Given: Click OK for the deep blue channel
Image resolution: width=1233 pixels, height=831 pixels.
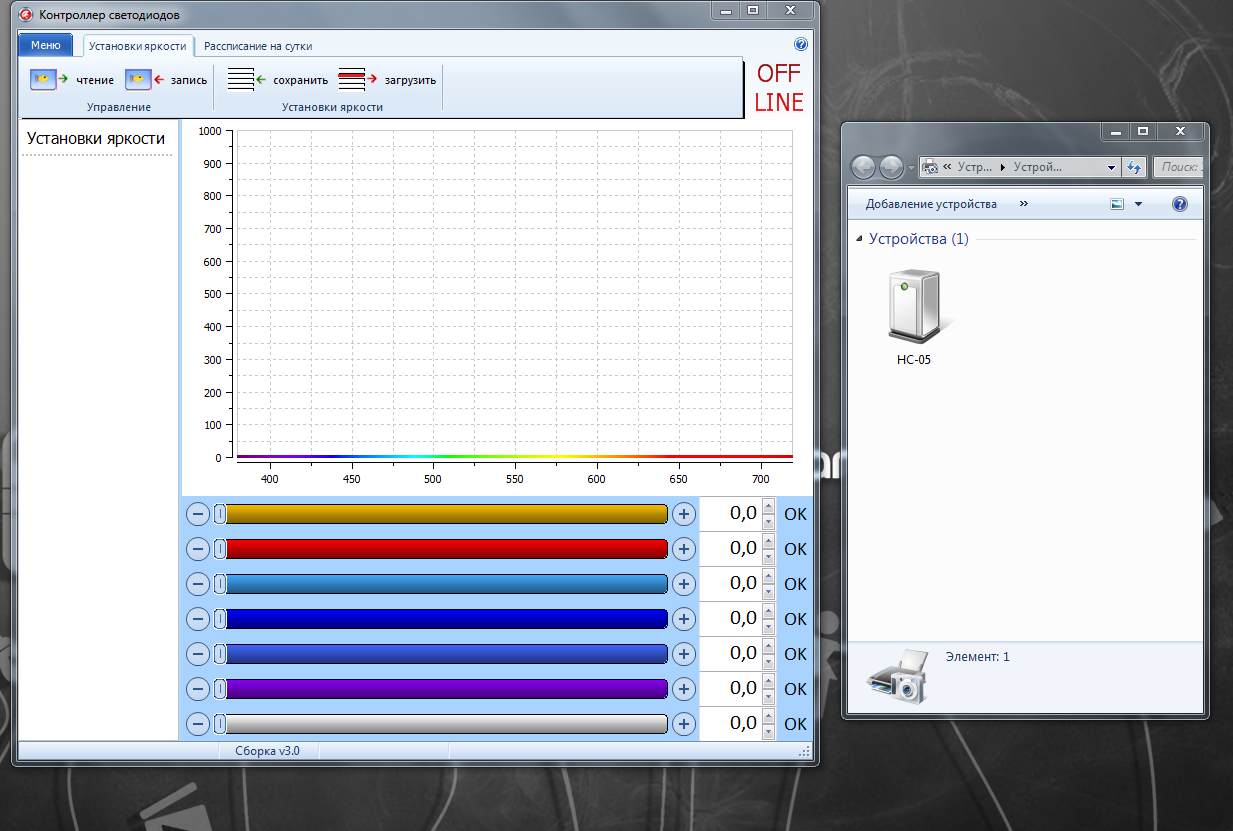Looking at the screenshot, I should (x=795, y=619).
